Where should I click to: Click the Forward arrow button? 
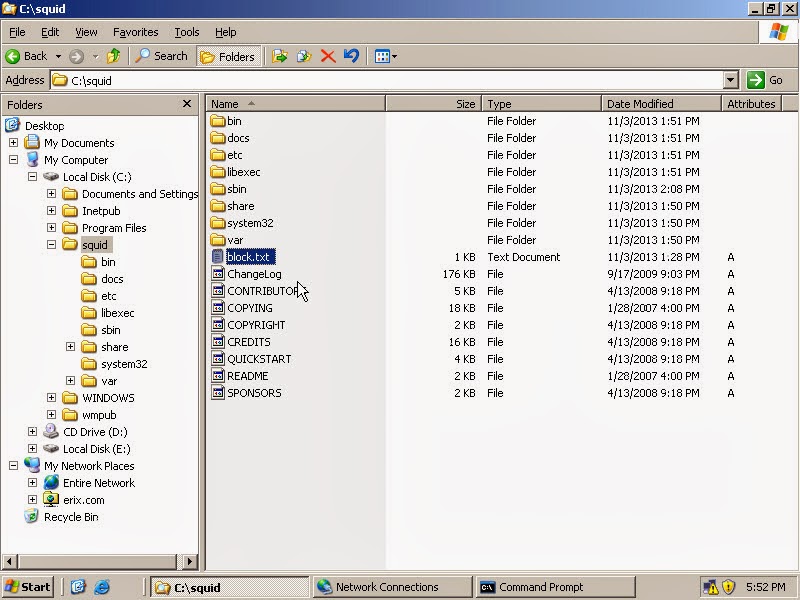(77, 56)
